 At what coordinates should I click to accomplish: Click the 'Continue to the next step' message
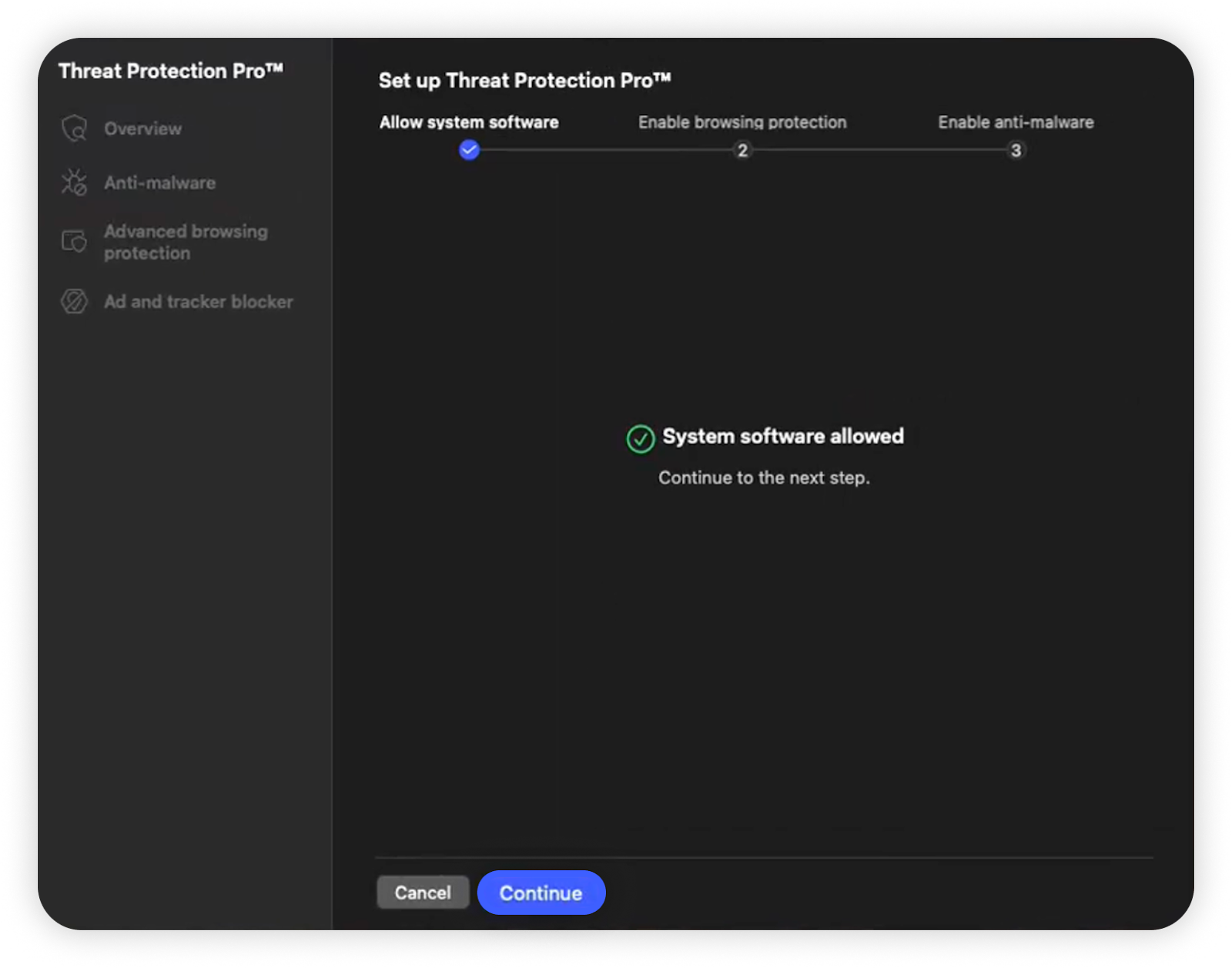pyautogui.click(x=764, y=478)
